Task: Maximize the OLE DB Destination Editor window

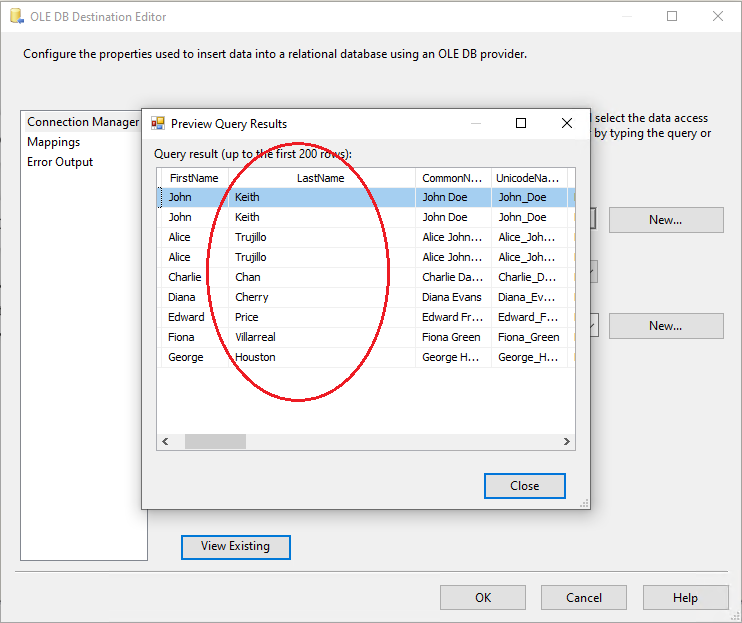Action: tap(672, 16)
